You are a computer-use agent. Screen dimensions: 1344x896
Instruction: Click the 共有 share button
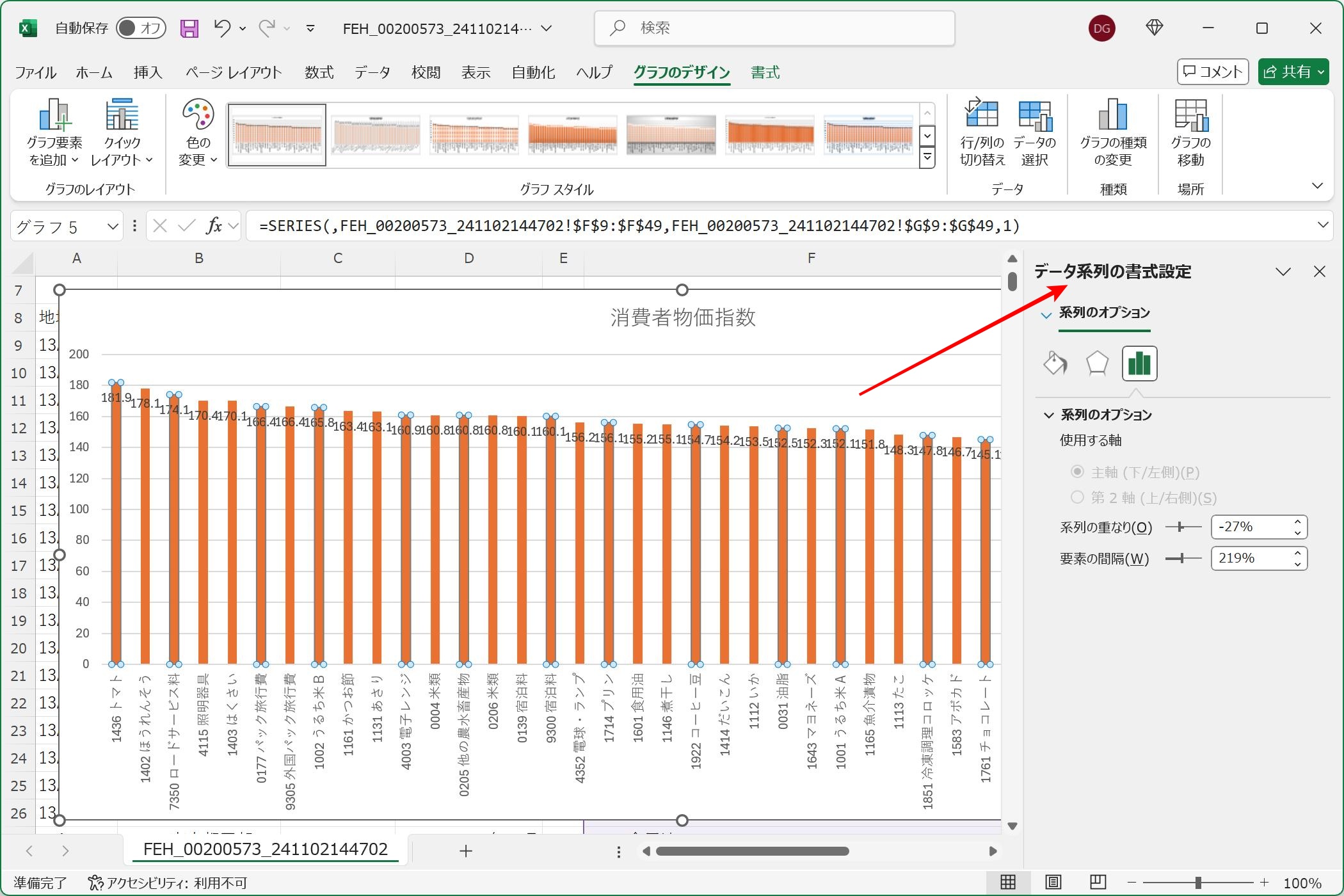[1293, 72]
